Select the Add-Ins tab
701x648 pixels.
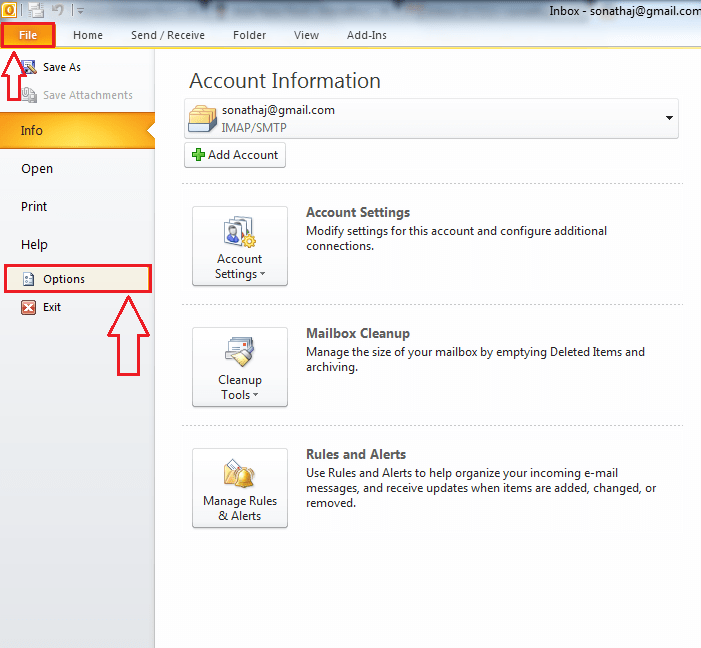[x=367, y=35]
